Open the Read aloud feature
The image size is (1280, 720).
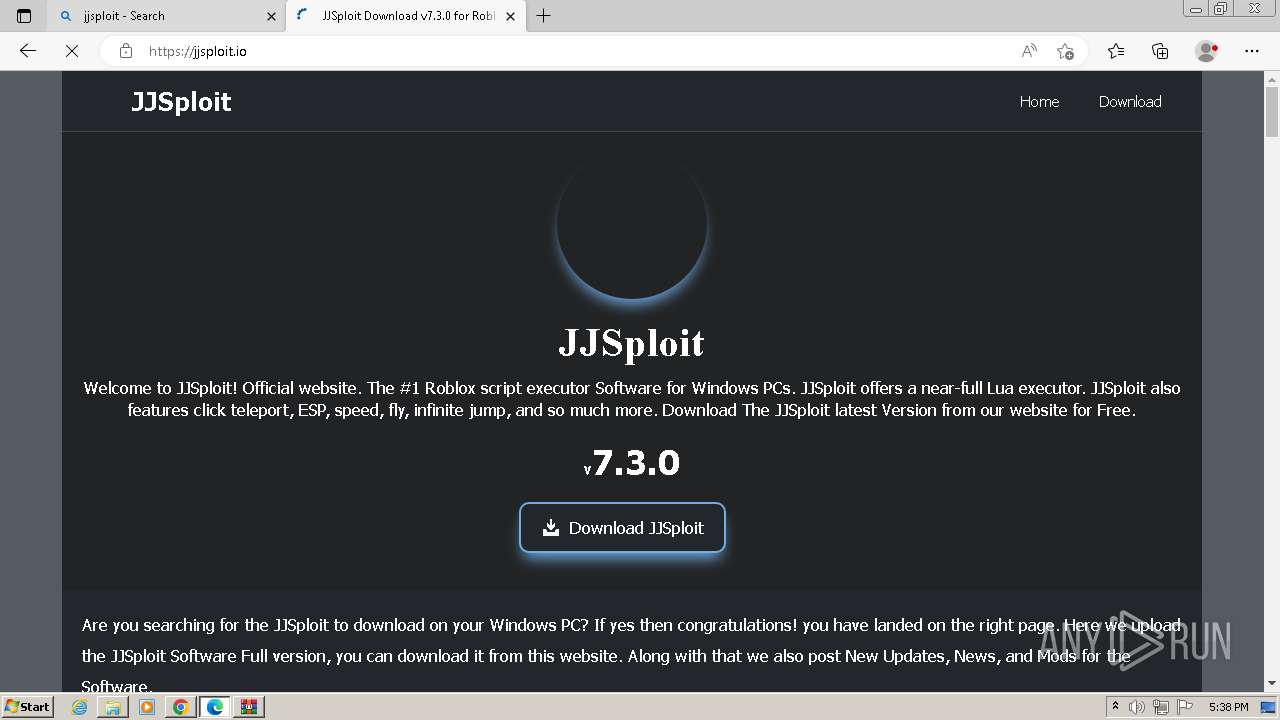tap(1029, 51)
